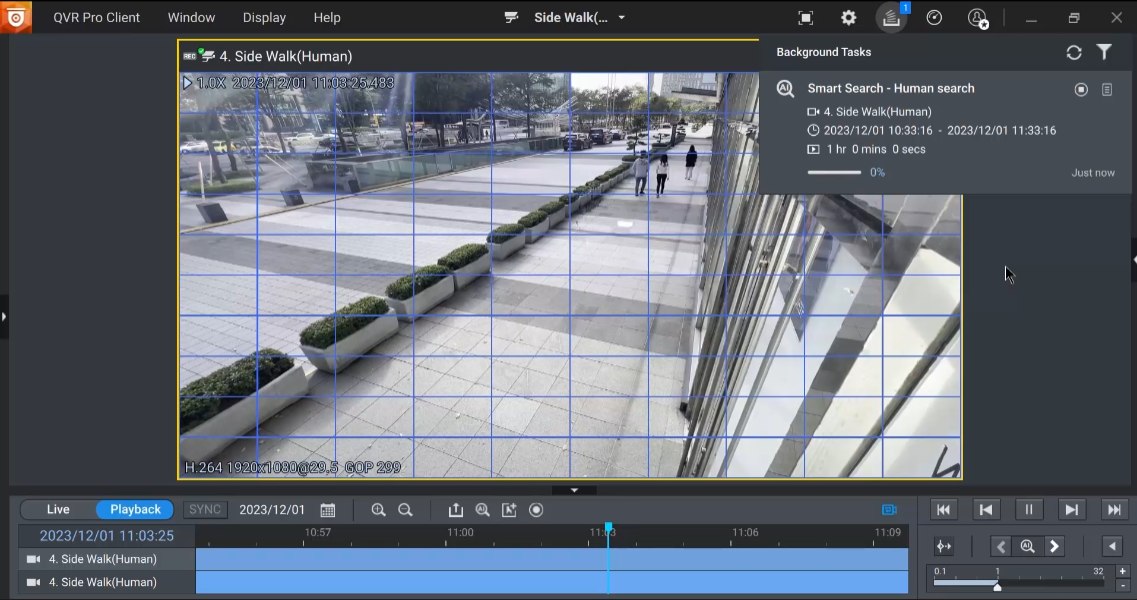Toggle the SYNC playback button

(205, 510)
